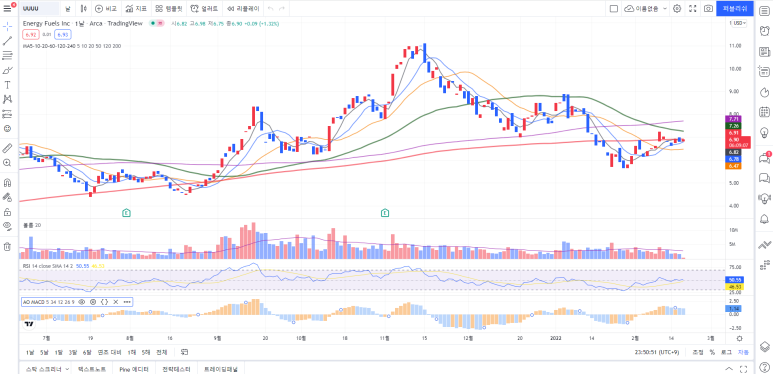773x374 pixels.
Task: Open the watchlist panel icon
Action: click(765, 10)
